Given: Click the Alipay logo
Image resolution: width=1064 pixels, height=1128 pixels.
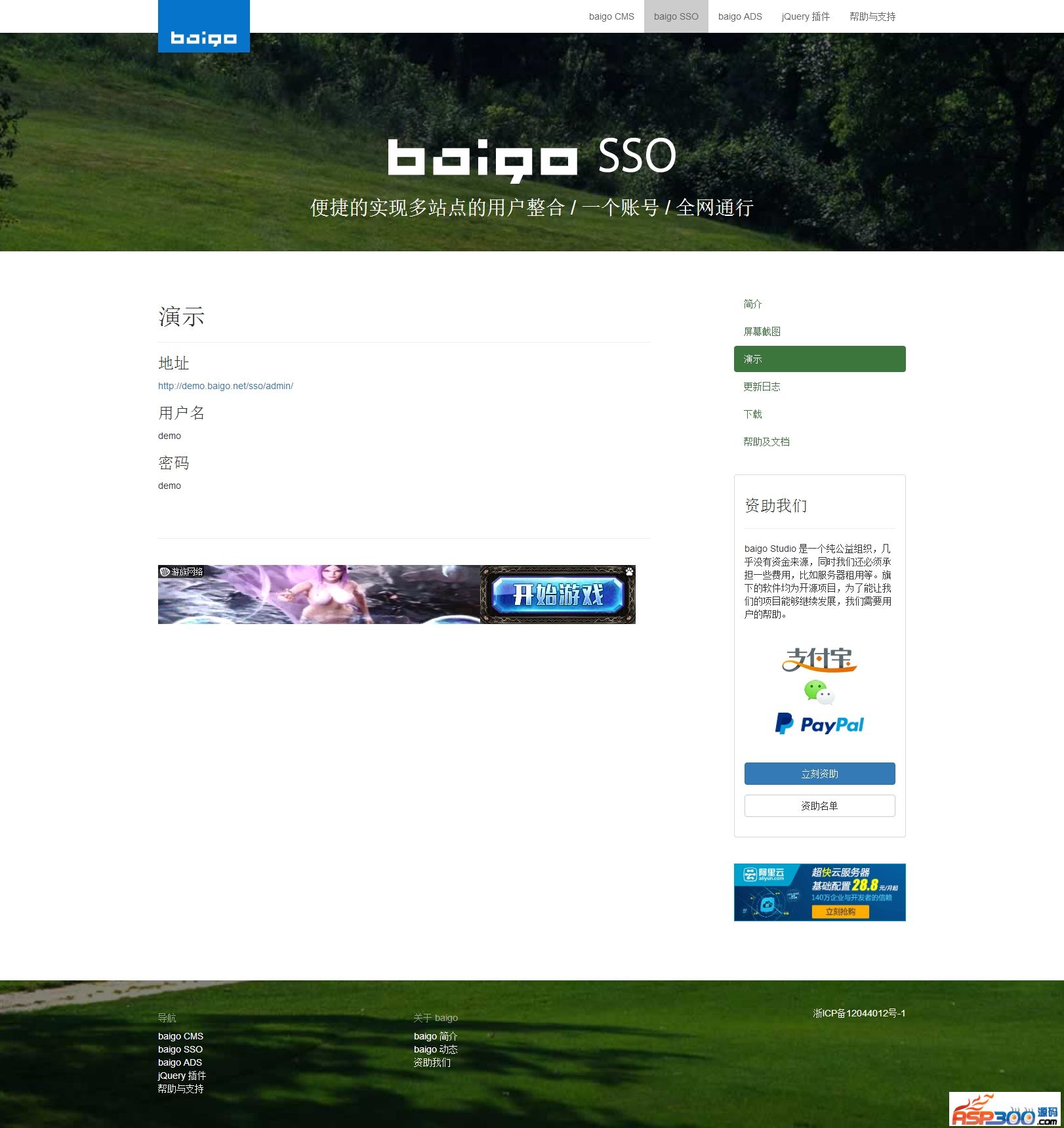Looking at the screenshot, I should click(x=819, y=659).
